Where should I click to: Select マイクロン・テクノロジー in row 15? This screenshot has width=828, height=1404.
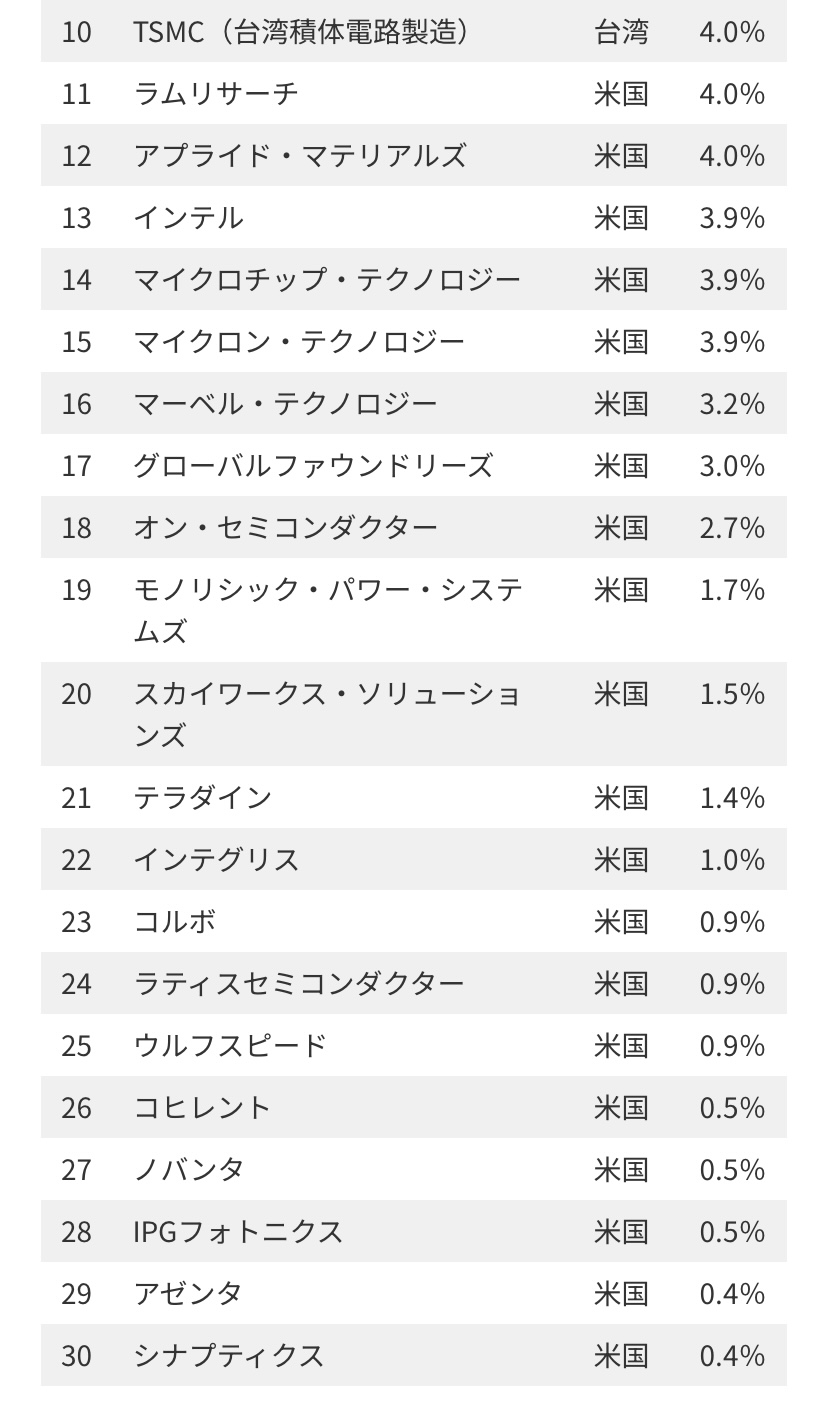click(299, 342)
